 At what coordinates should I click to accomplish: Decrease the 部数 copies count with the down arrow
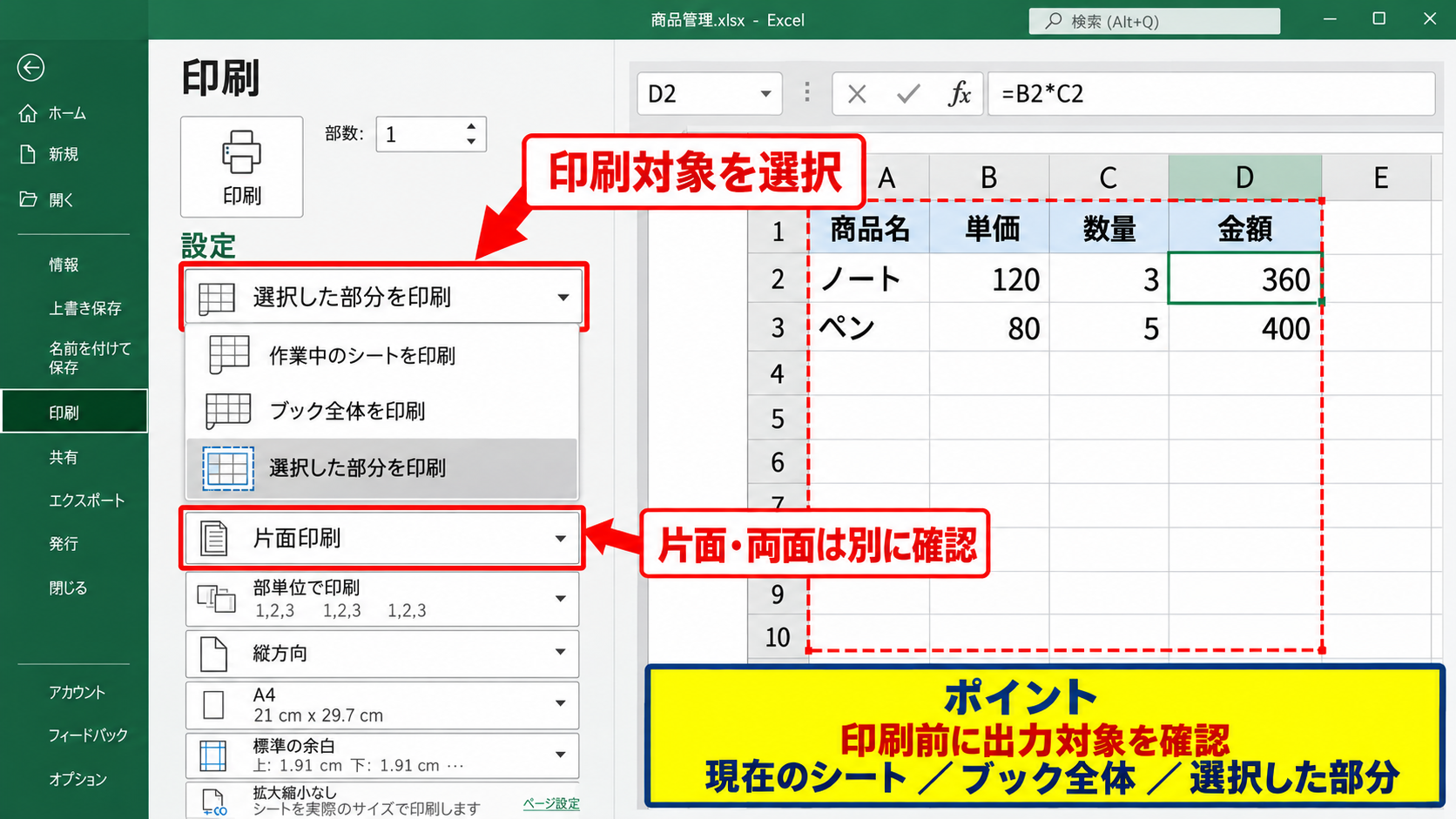pyautogui.click(x=471, y=142)
